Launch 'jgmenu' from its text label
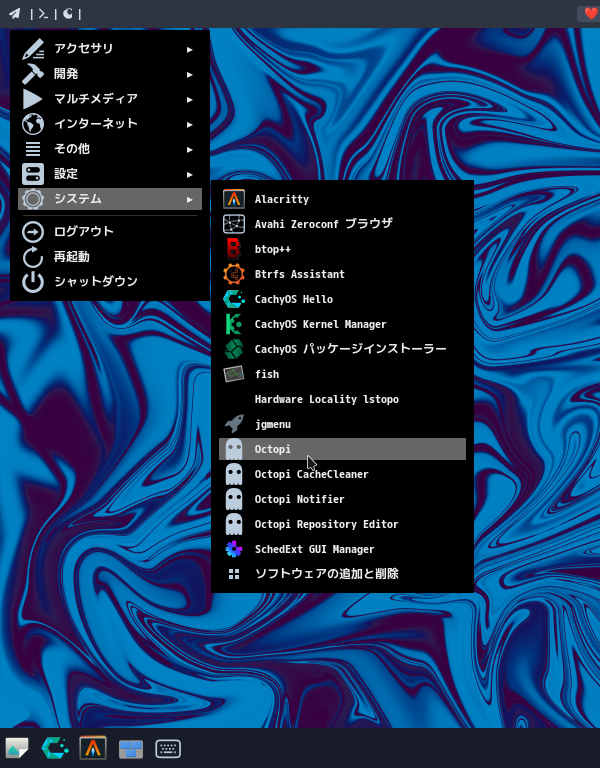This screenshot has width=600, height=768. [272, 424]
